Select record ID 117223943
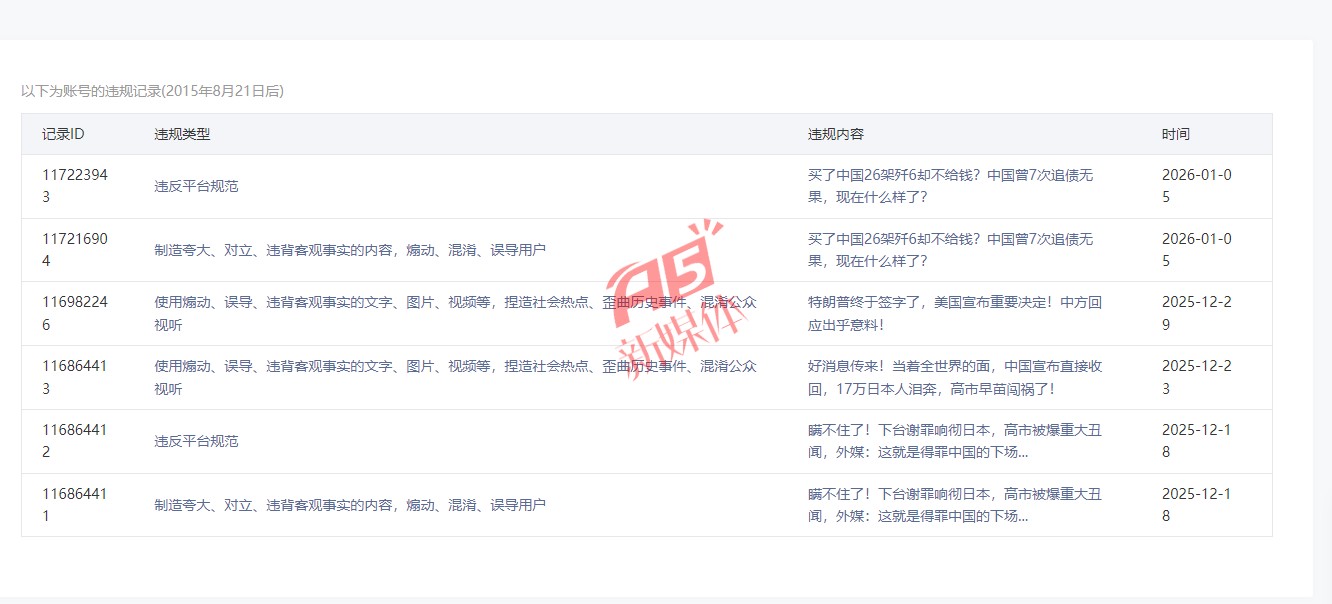Screen dimensions: 1332x604 75,186
